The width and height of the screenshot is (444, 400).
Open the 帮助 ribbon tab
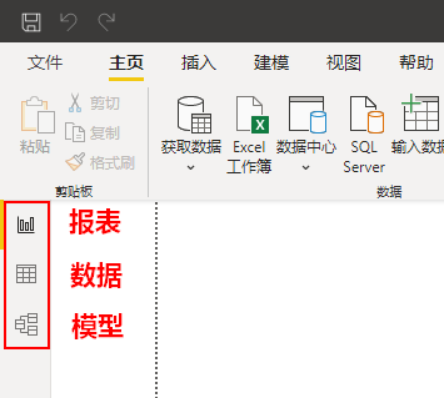click(x=416, y=63)
